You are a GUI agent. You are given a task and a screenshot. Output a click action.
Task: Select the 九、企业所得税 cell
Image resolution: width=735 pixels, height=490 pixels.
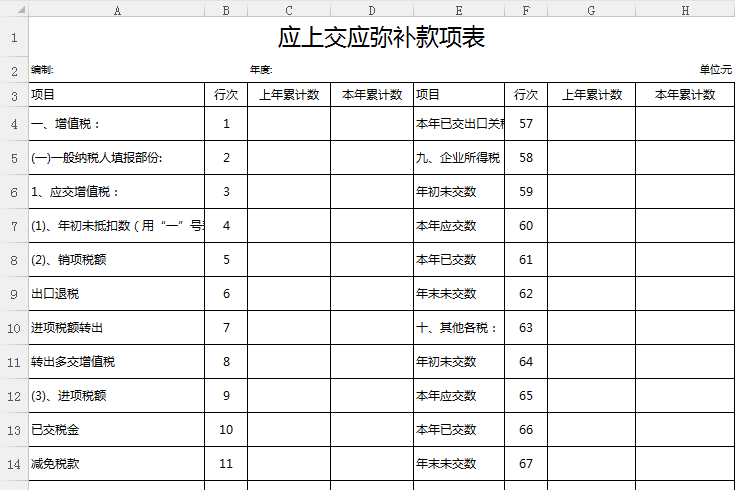pos(458,158)
